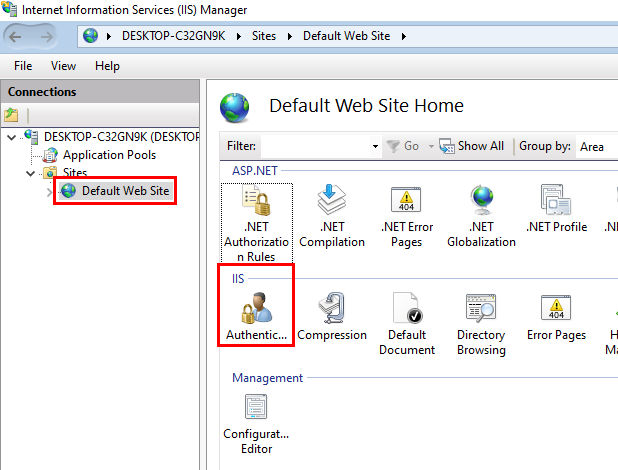Click the globe icon in address bar
Screen dimensions: 618x470
pos(90,36)
